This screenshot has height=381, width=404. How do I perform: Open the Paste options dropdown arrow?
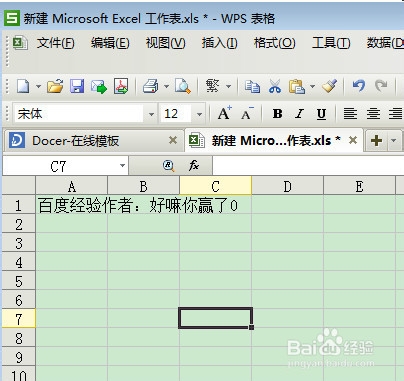pos(312,87)
